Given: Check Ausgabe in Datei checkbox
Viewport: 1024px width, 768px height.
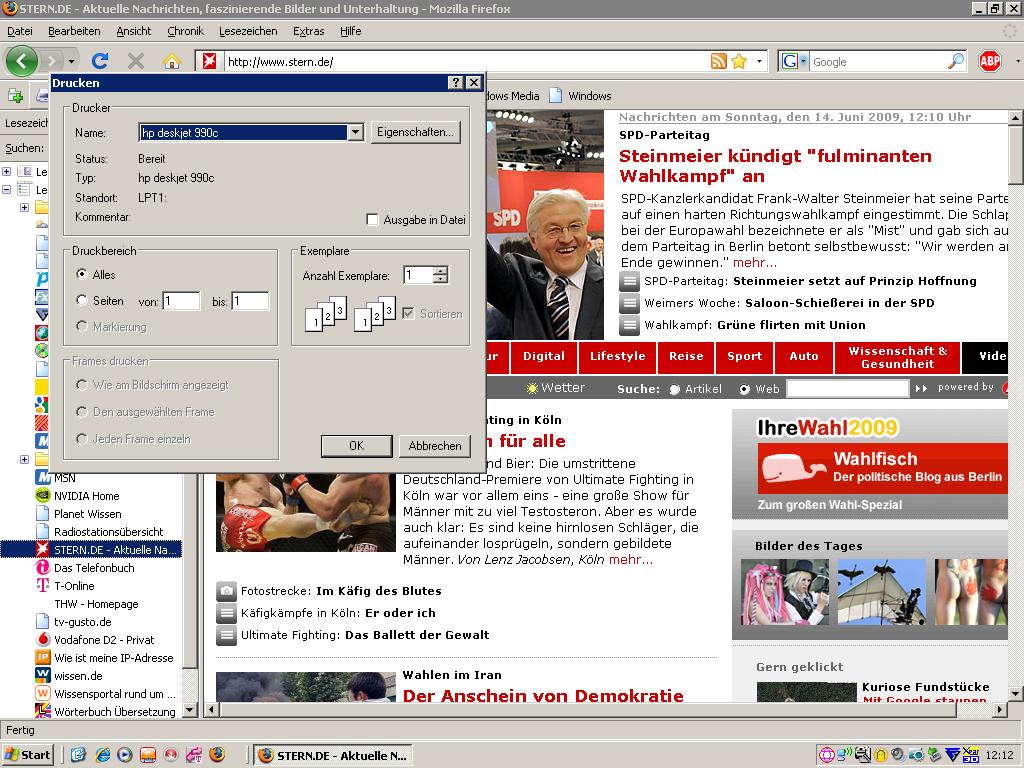Looking at the screenshot, I should [x=372, y=219].
